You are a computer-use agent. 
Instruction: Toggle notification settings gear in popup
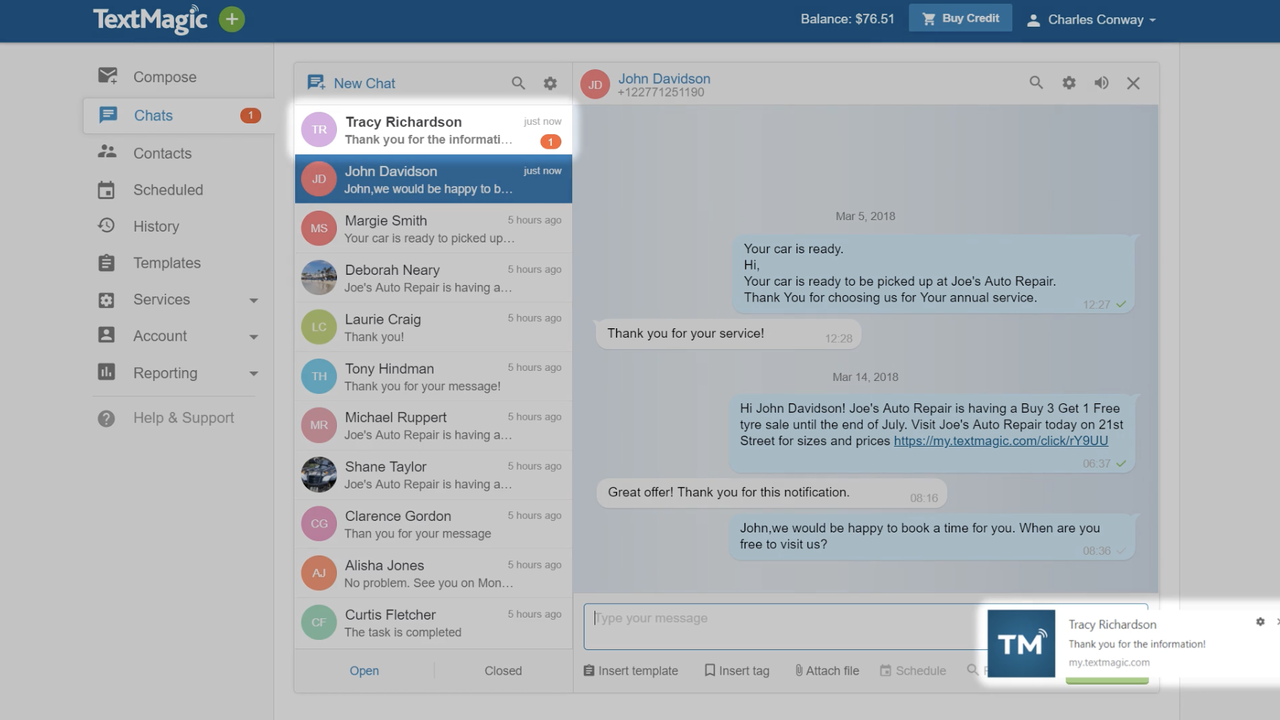coord(1260,621)
